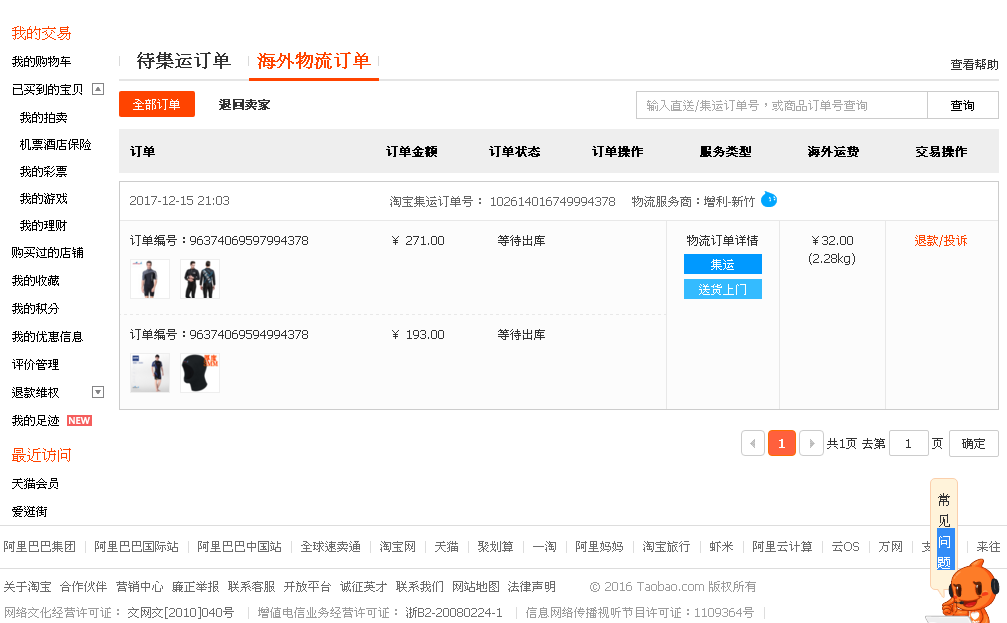Viewport: 1007px width, 623px height.
Task: Open 物流订单详情 link
Action: [x=722, y=240]
